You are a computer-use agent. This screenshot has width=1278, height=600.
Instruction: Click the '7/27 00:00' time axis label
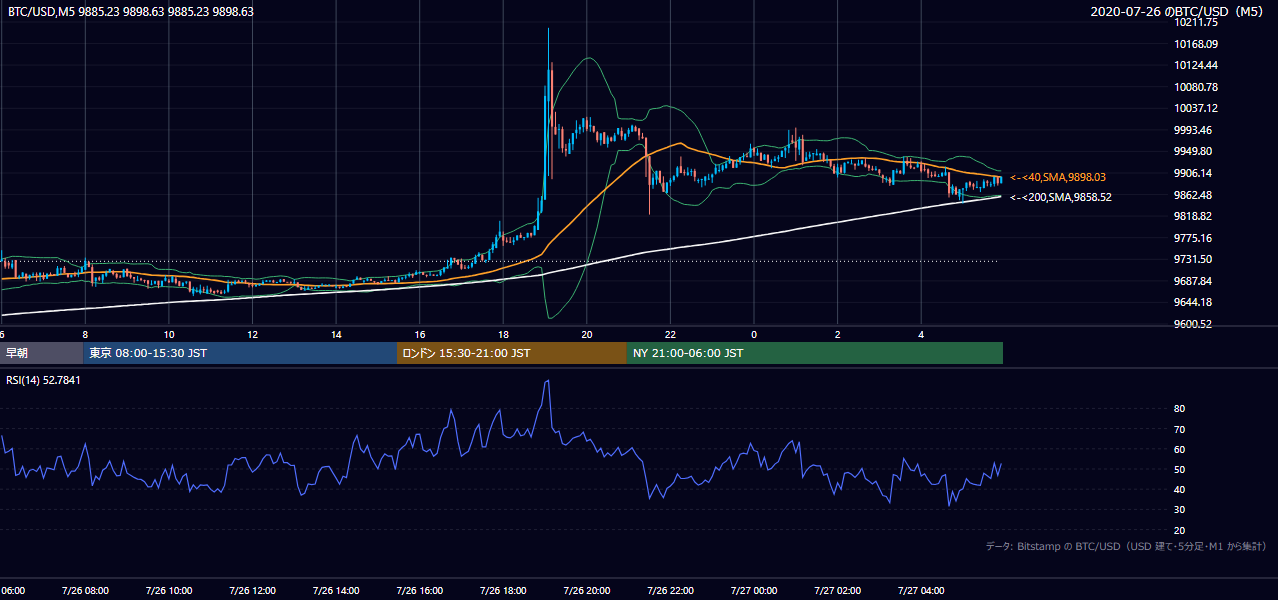[754, 590]
